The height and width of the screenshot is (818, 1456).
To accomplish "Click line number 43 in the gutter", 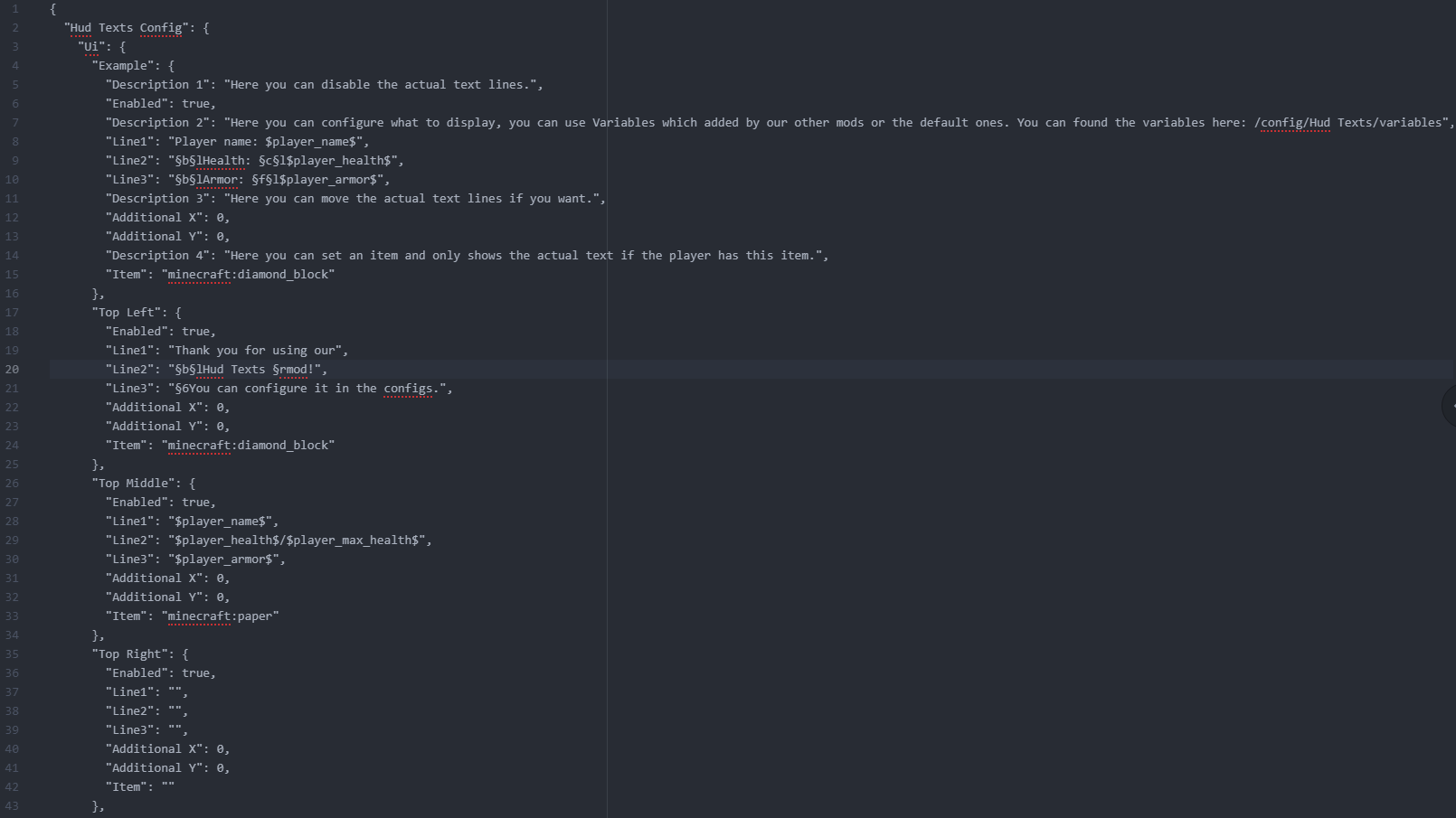I will (x=12, y=805).
